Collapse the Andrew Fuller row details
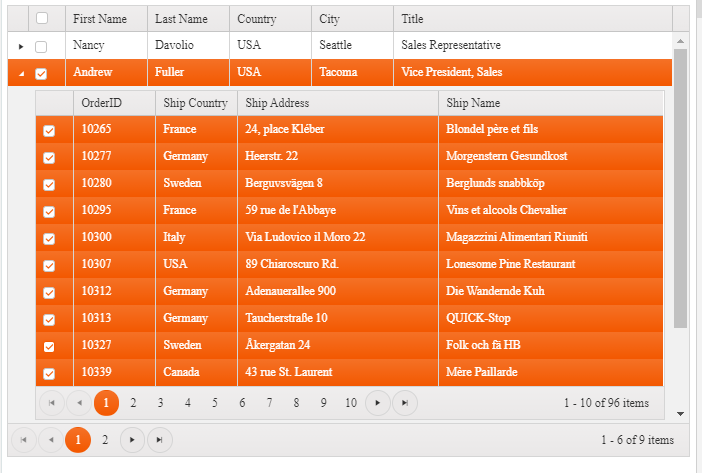The width and height of the screenshot is (702, 473). 21,73
